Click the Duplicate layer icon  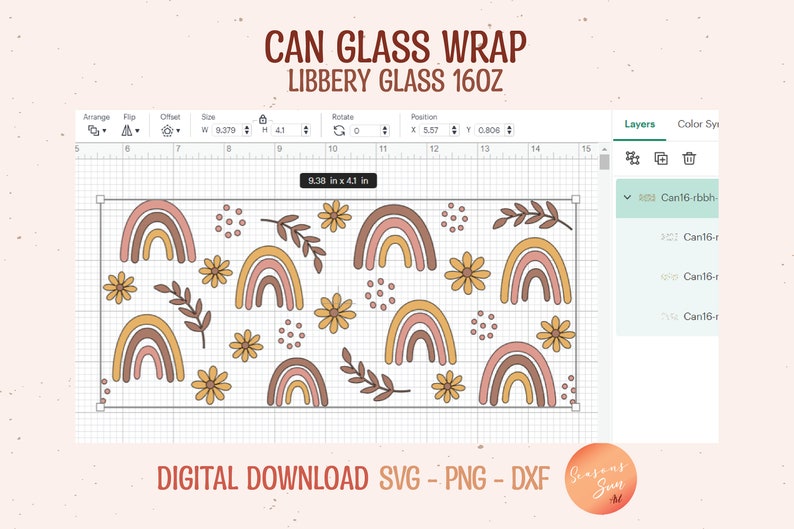(x=661, y=158)
